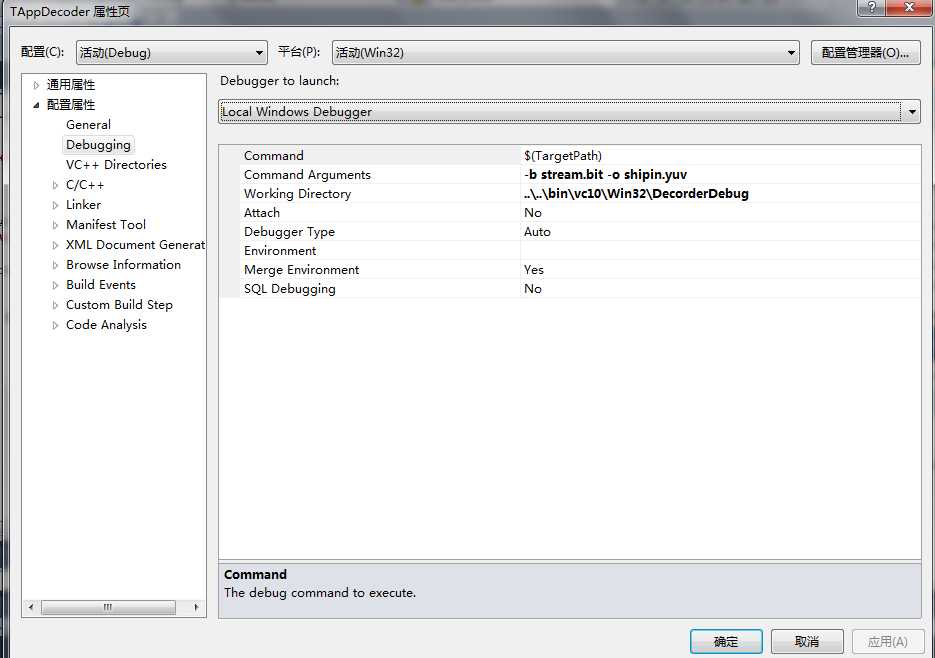Select the Merge Environment property row
The height and width of the screenshot is (658, 935).
pyautogui.click(x=569, y=270)
